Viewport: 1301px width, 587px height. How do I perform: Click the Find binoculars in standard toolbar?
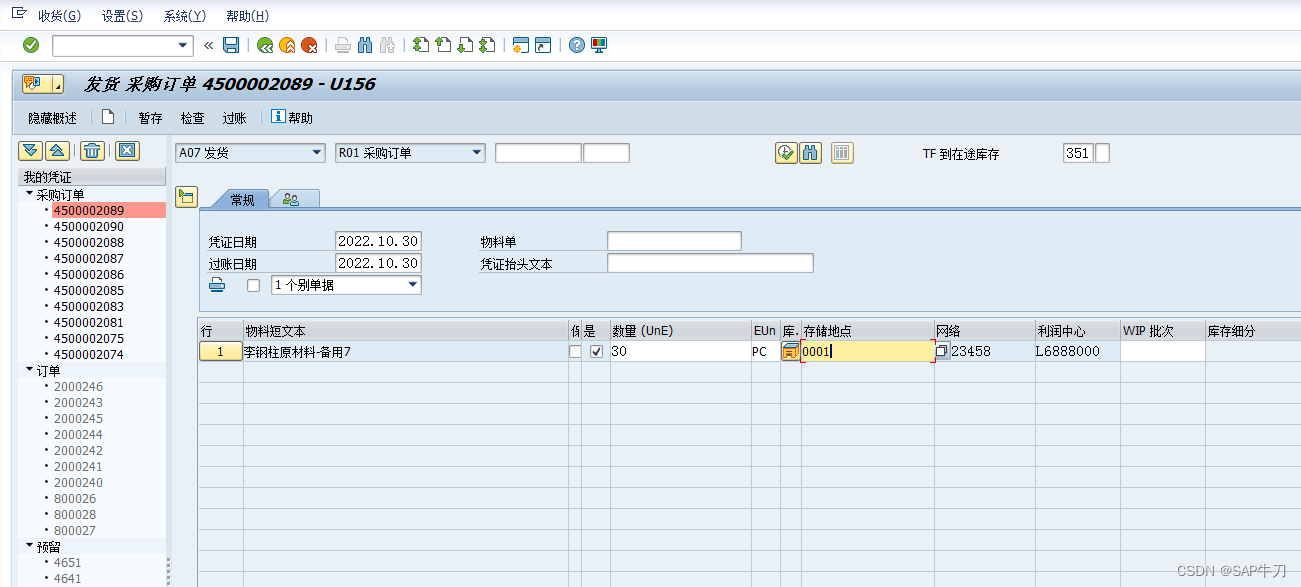click(x=365, y=45)
